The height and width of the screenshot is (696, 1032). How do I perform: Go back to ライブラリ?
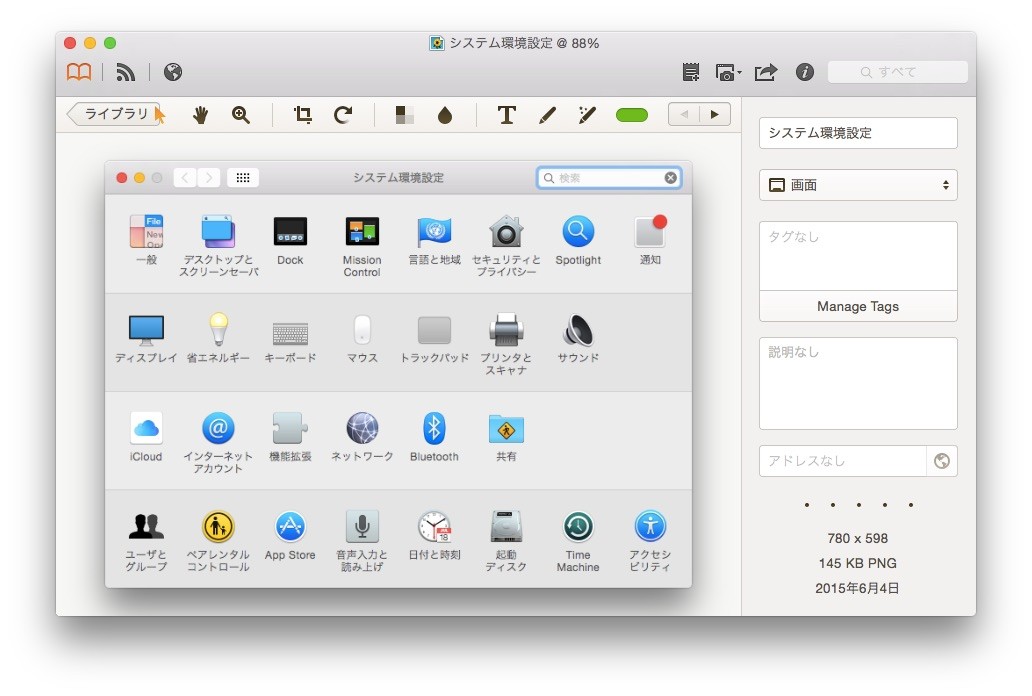click(115, 114)
